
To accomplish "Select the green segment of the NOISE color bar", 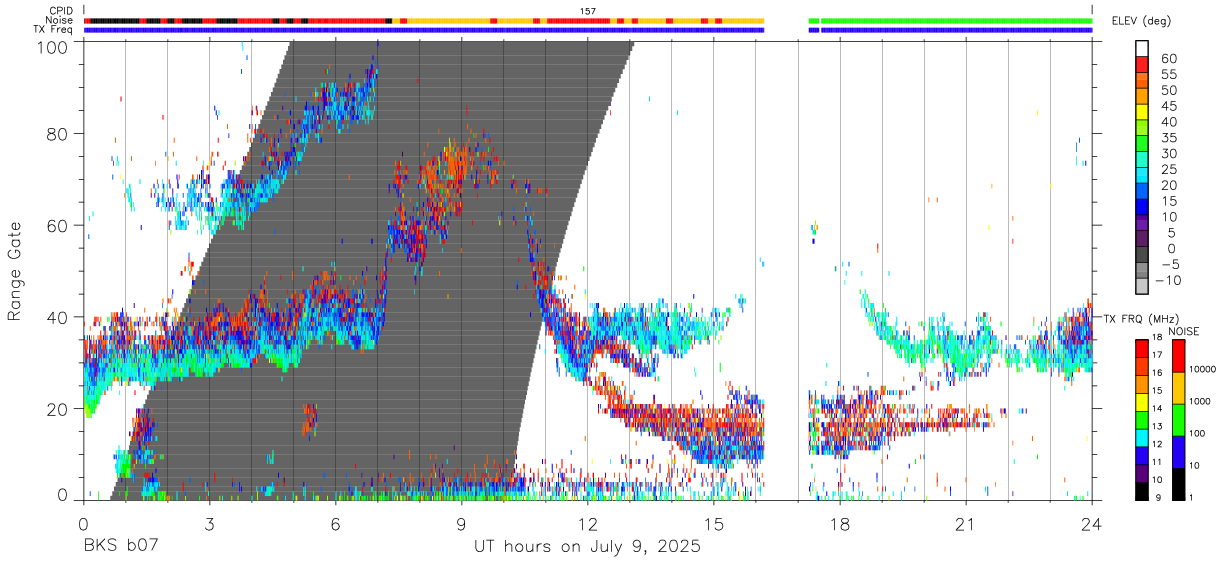I will pos(1179,419).
